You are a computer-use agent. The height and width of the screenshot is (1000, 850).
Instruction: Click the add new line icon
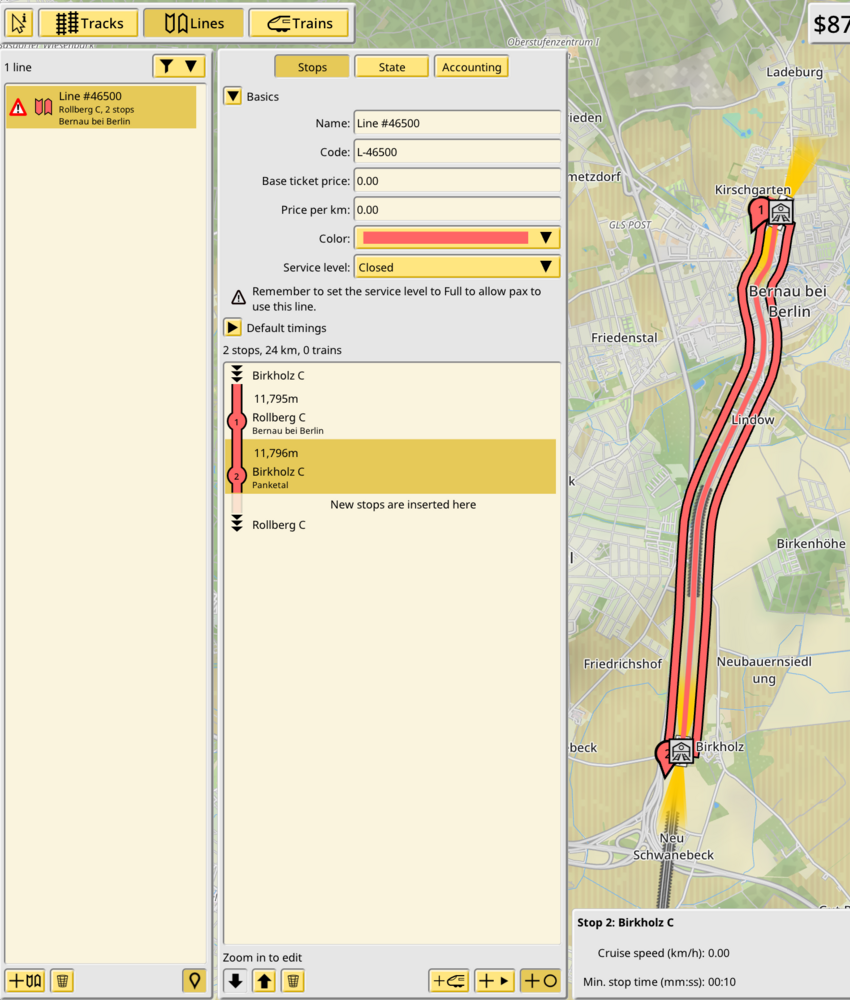point(25,980)
